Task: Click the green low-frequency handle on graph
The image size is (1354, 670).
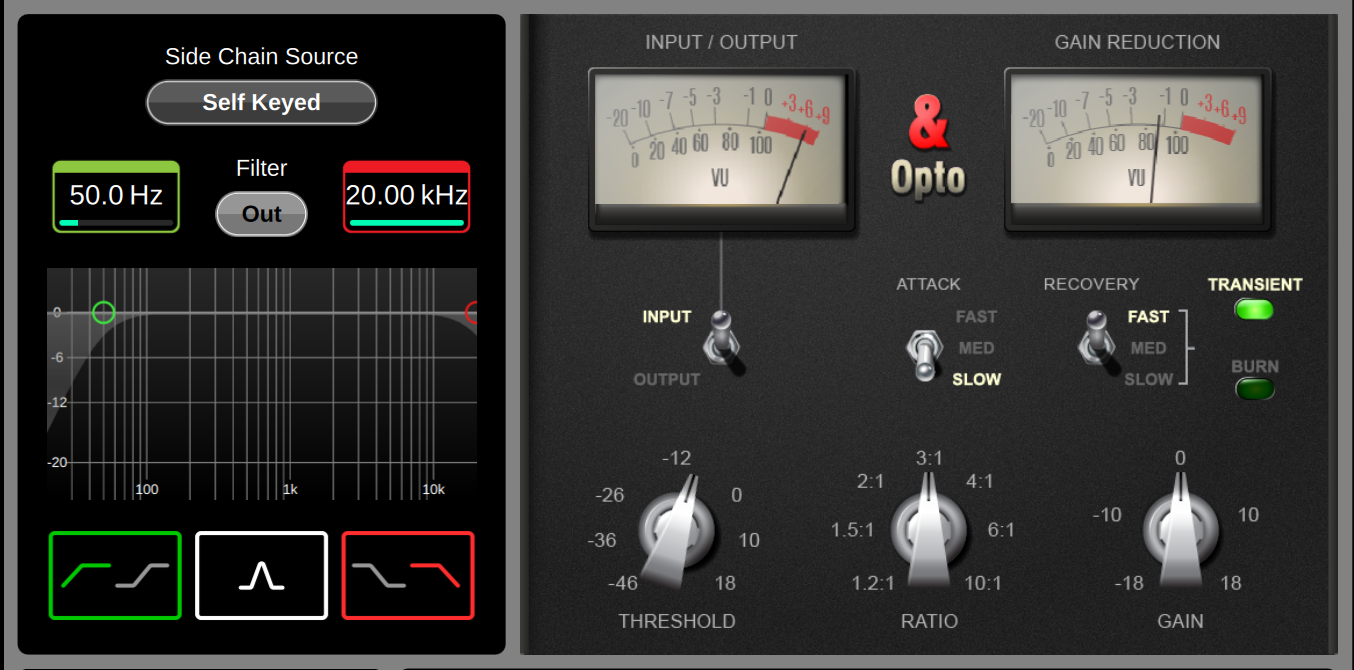Action: [103, 312]
